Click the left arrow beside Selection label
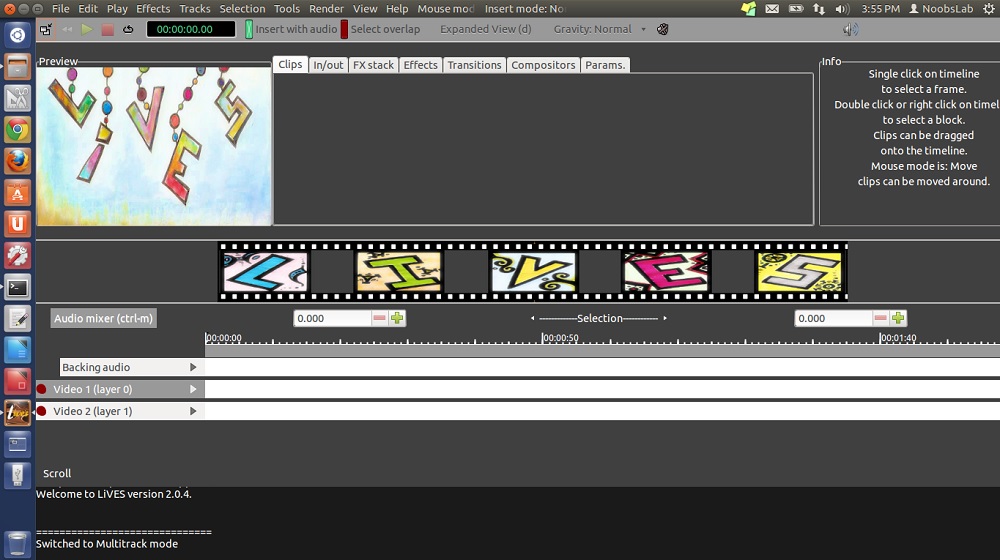The height and width of the screenshot is (560, 1000). [533, 318]
